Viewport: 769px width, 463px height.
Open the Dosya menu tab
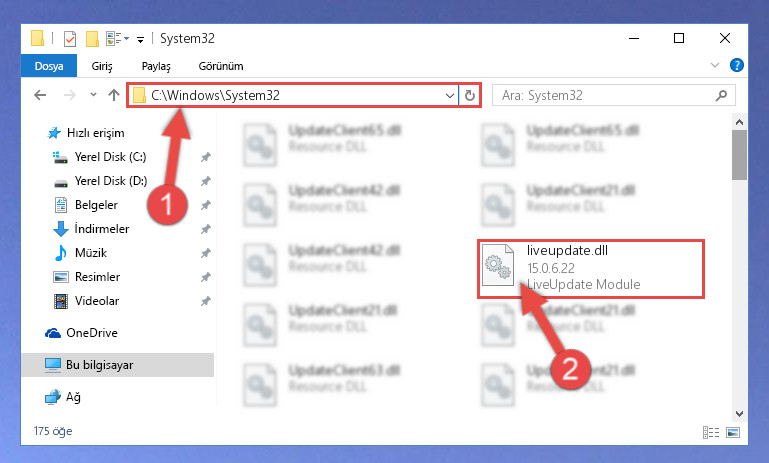coord(49,66)
